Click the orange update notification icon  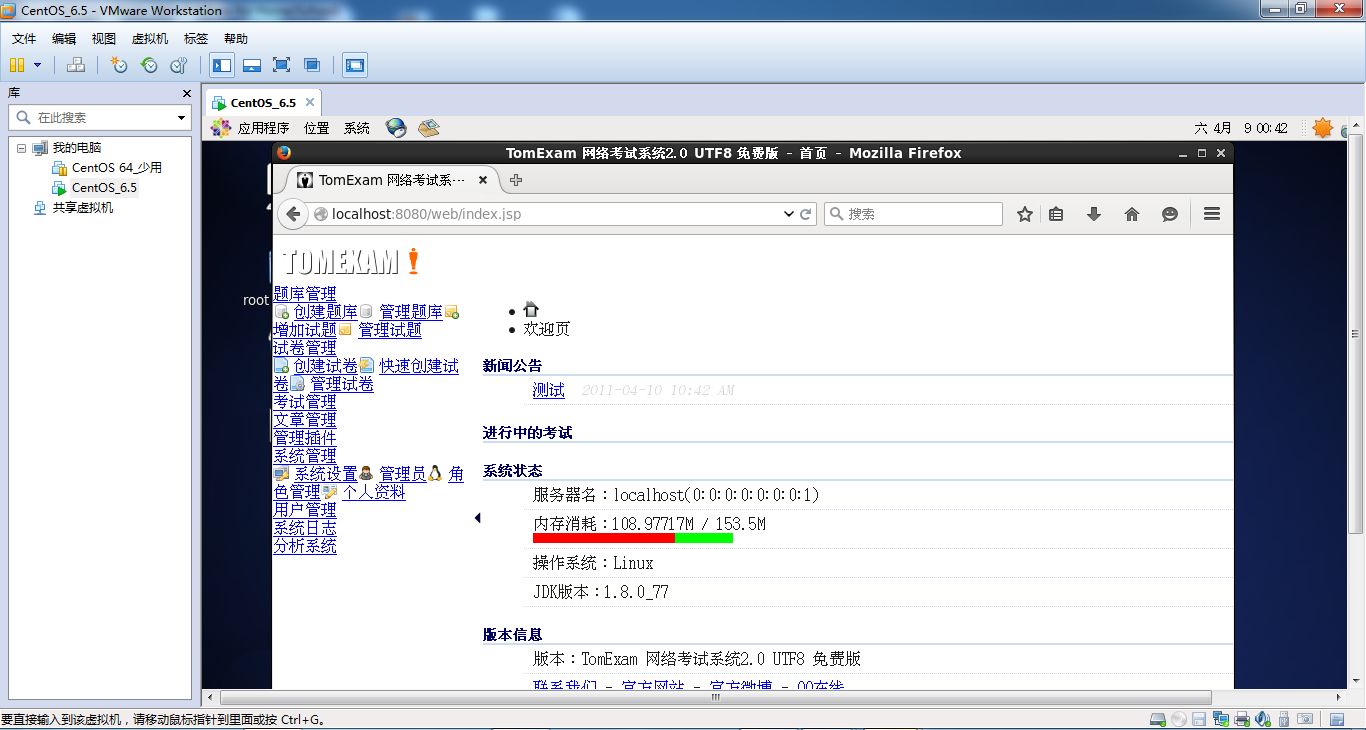1323,128
